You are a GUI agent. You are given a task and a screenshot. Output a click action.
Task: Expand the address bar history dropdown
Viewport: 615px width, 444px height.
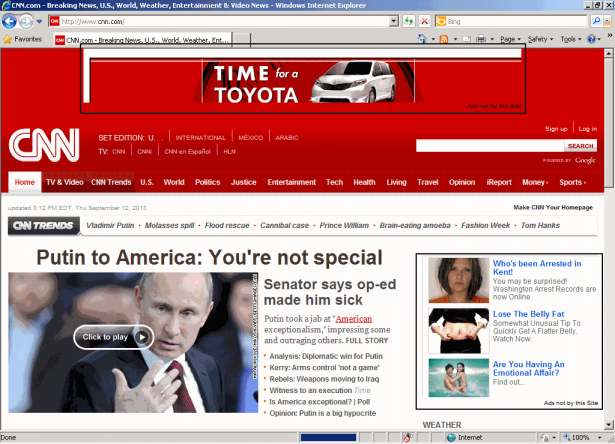[x=394, y=21]
